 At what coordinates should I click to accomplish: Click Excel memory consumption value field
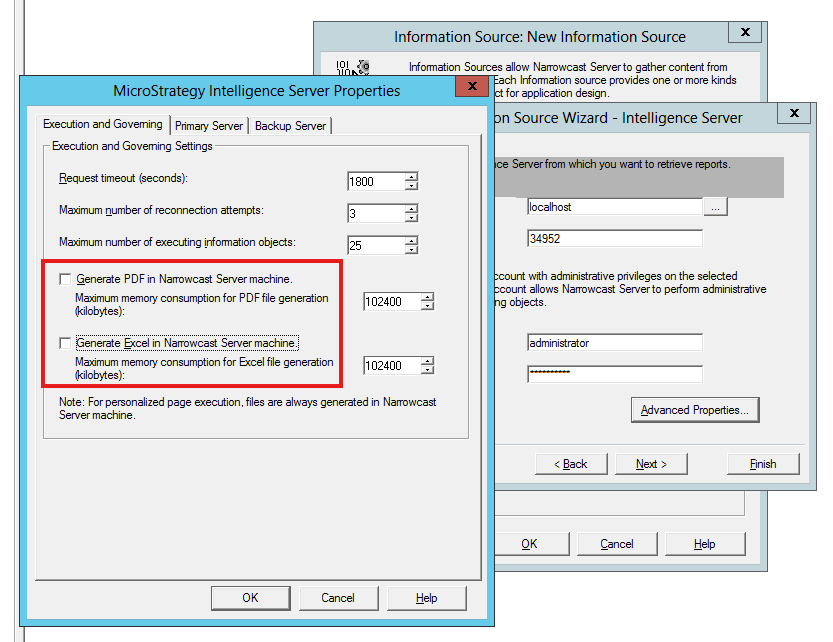pyautogui.click(x=392, y=366)
